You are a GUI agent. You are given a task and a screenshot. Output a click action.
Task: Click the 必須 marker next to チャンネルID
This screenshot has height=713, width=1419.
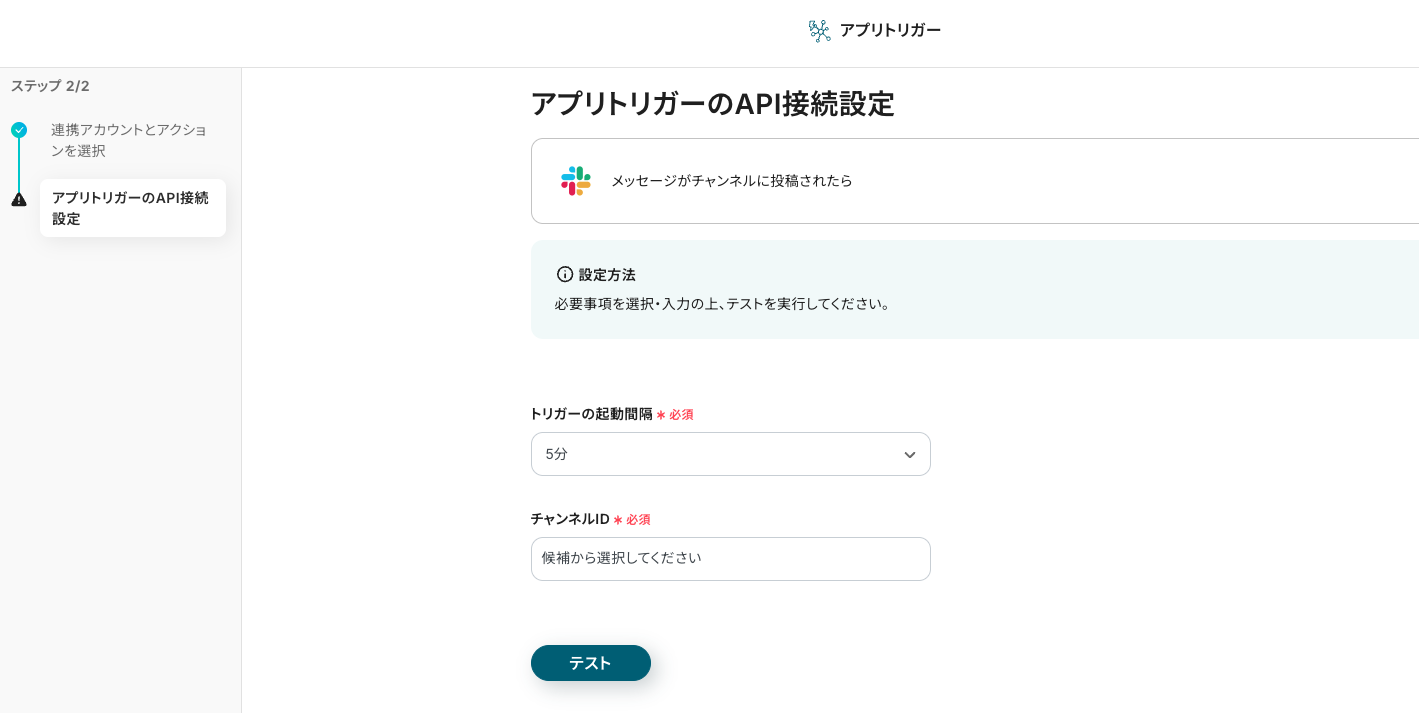(x=638, y=520)
